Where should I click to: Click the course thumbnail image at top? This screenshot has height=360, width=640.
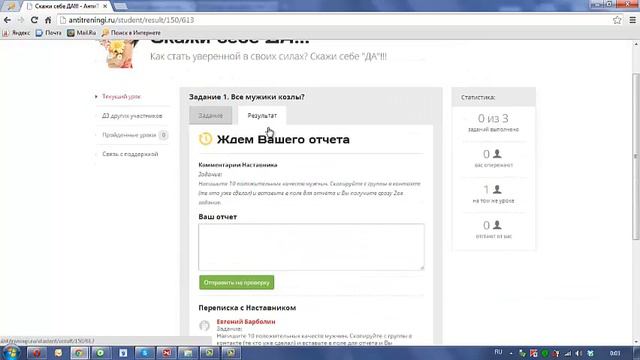coord(119,54)
